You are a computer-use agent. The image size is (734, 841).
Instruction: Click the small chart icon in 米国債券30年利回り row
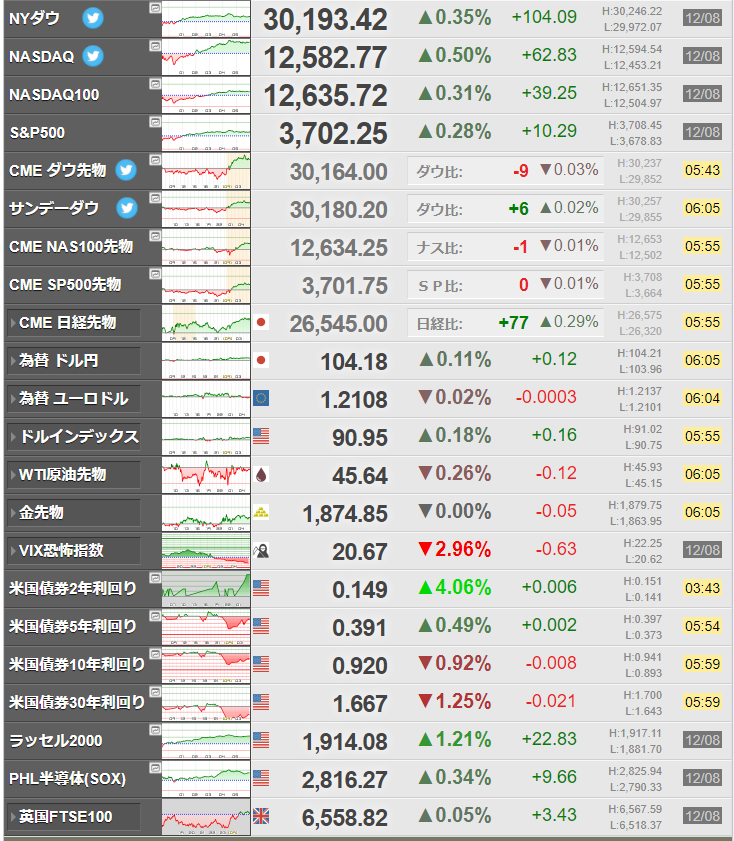coord(155,692)
